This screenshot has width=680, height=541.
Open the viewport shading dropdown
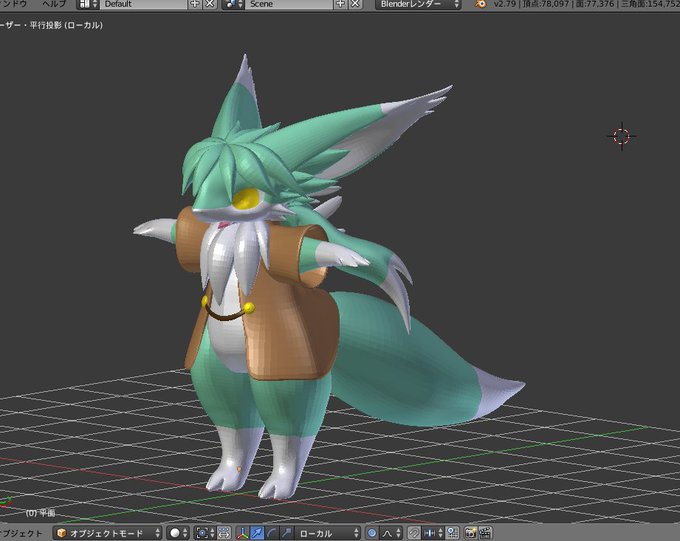coord(178,533)
